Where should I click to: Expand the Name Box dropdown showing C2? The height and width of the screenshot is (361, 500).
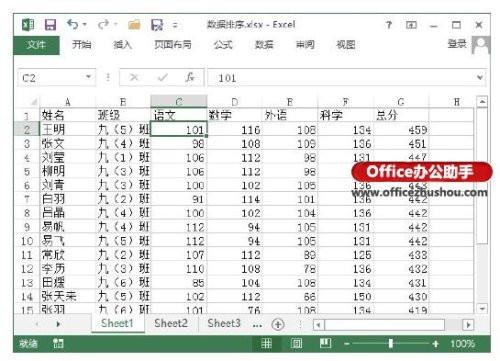tap(88, 77)
